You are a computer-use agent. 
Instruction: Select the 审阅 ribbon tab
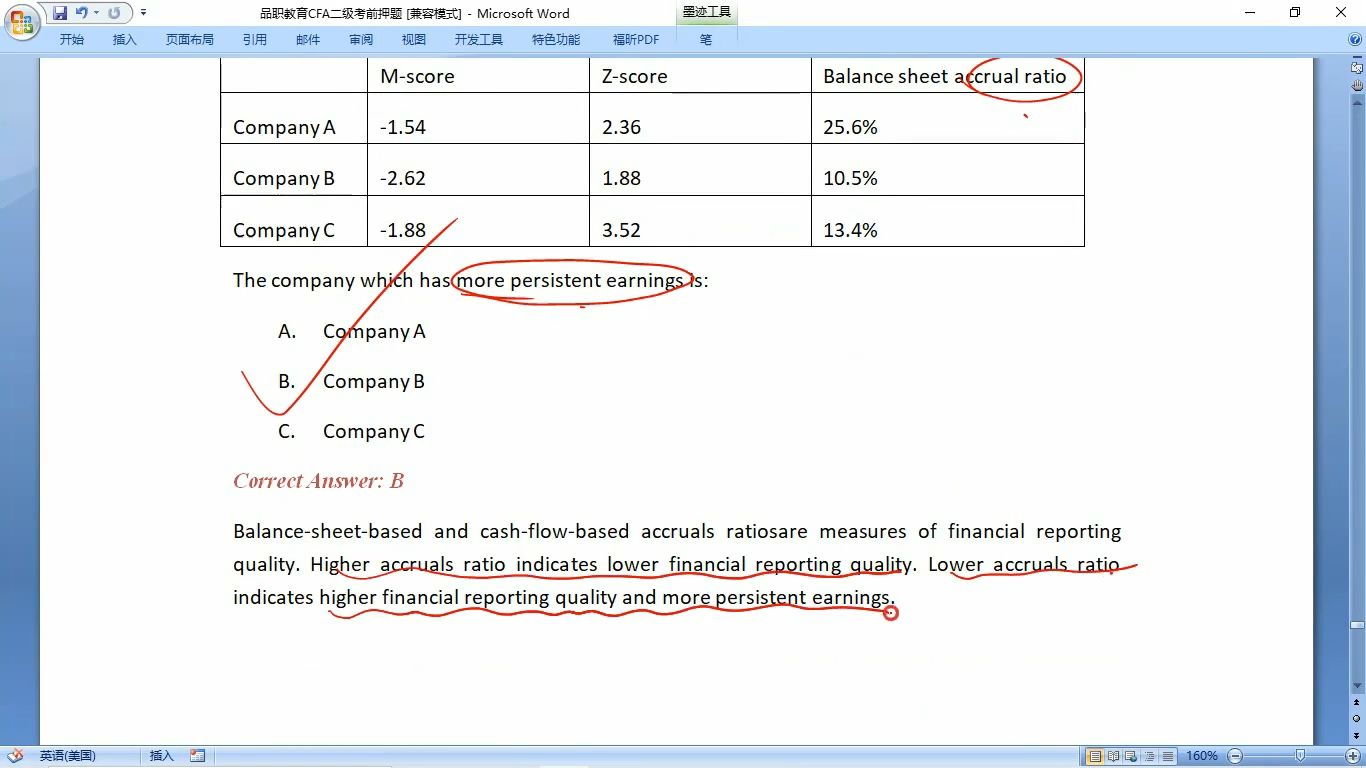(361, 40)
